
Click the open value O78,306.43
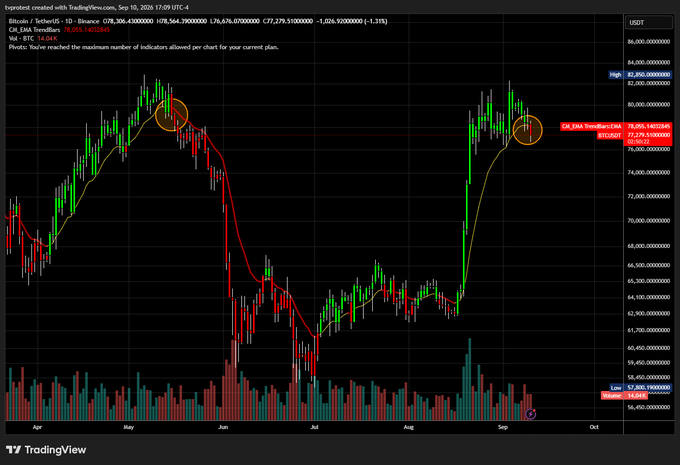click(128, 21)
